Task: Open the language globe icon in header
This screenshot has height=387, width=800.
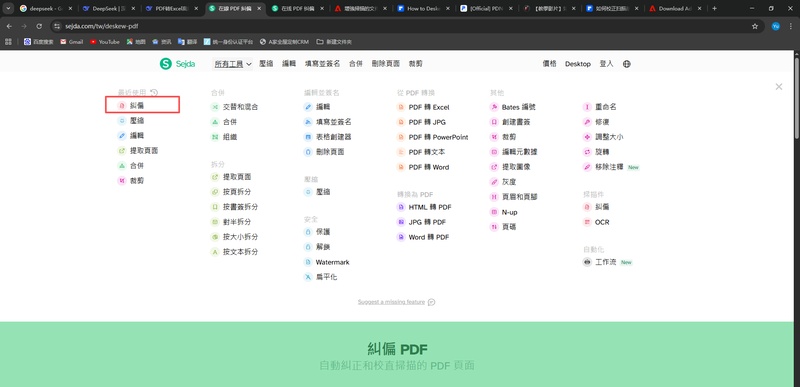Action: click(627, 64)
